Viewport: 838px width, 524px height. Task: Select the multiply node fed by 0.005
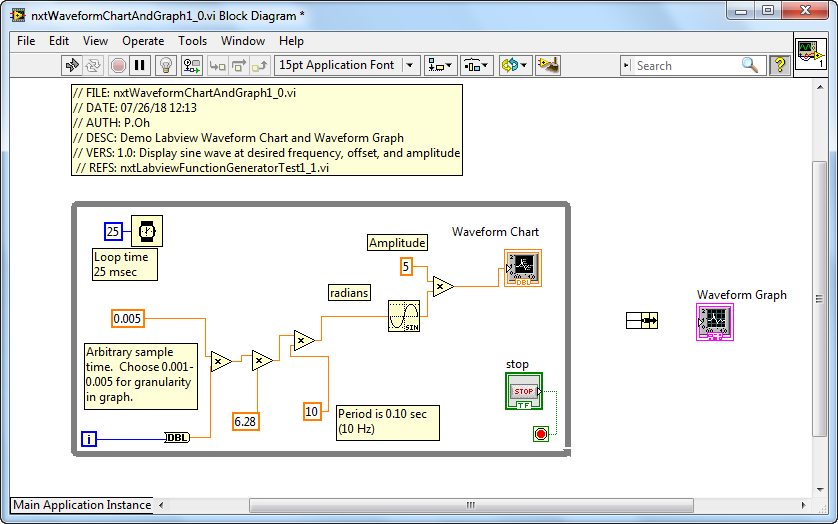220,362
